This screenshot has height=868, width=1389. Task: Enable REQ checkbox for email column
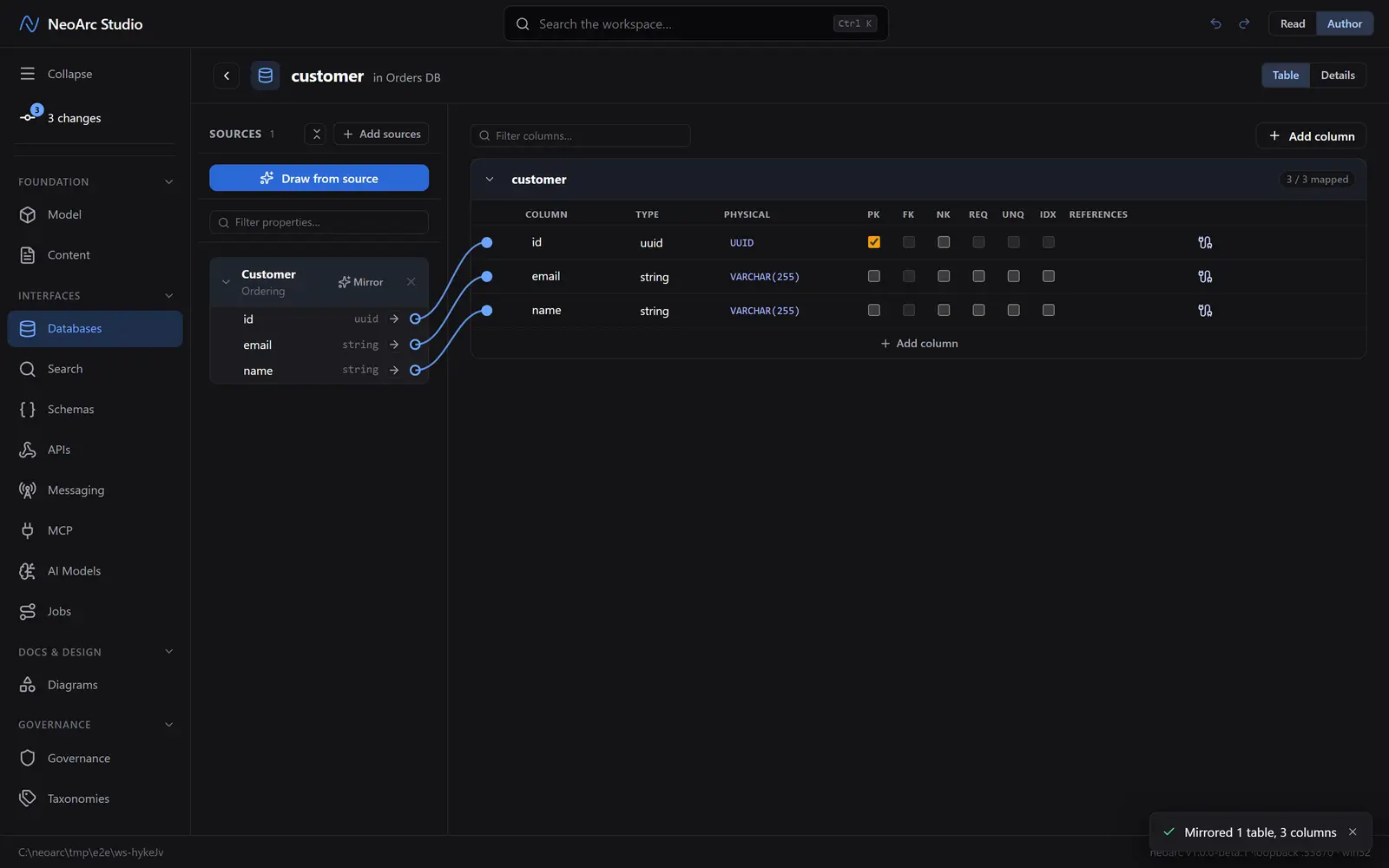tap(978, 276)
